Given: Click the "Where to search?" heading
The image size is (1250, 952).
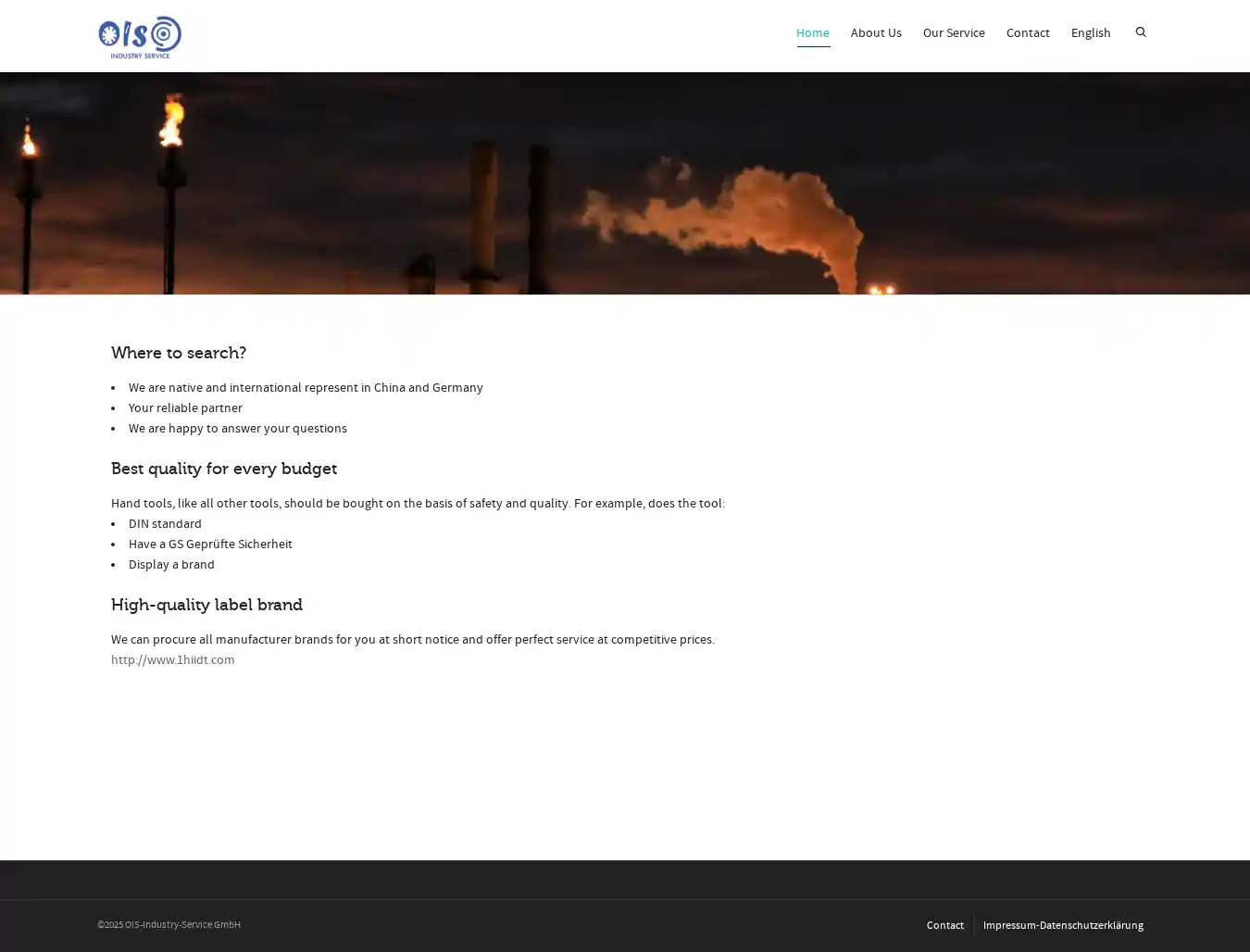Looking at the screenshot, I should coord(179,353).
